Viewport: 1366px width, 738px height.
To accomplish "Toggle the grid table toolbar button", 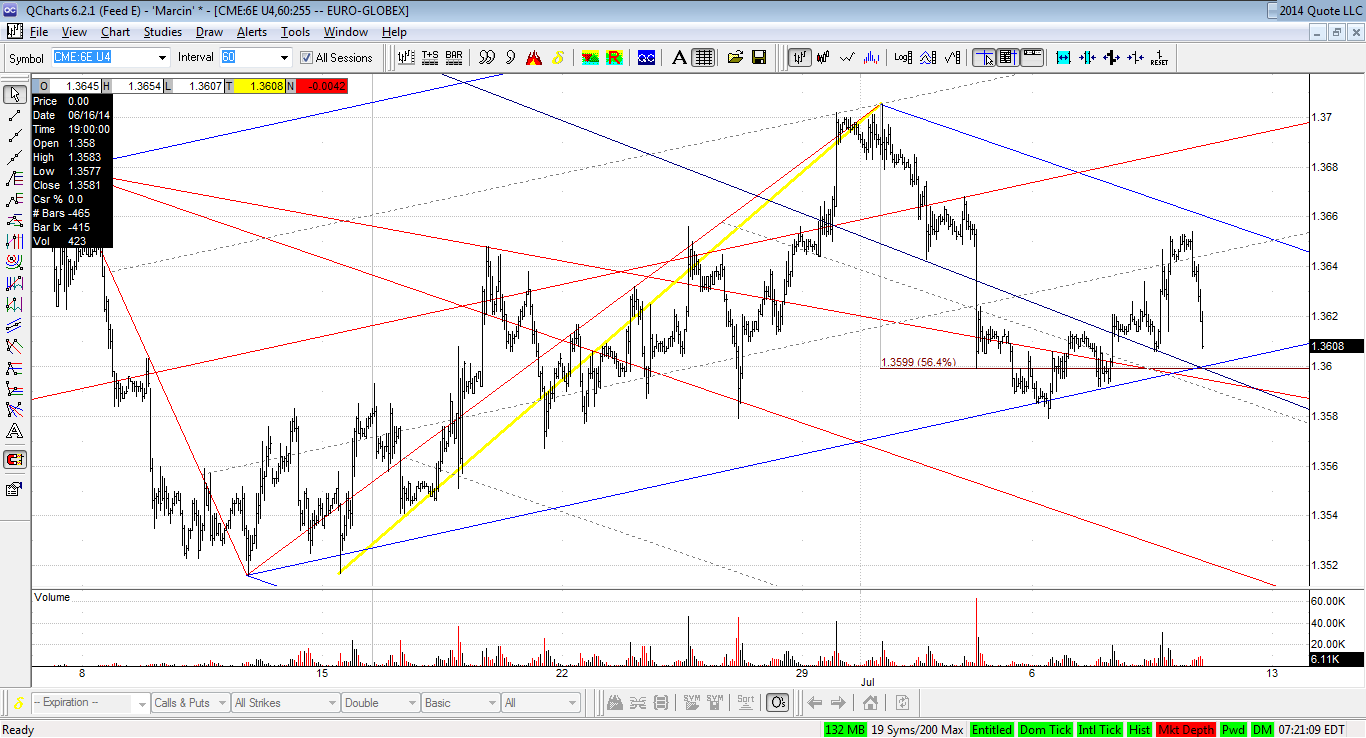I will 704,57.
